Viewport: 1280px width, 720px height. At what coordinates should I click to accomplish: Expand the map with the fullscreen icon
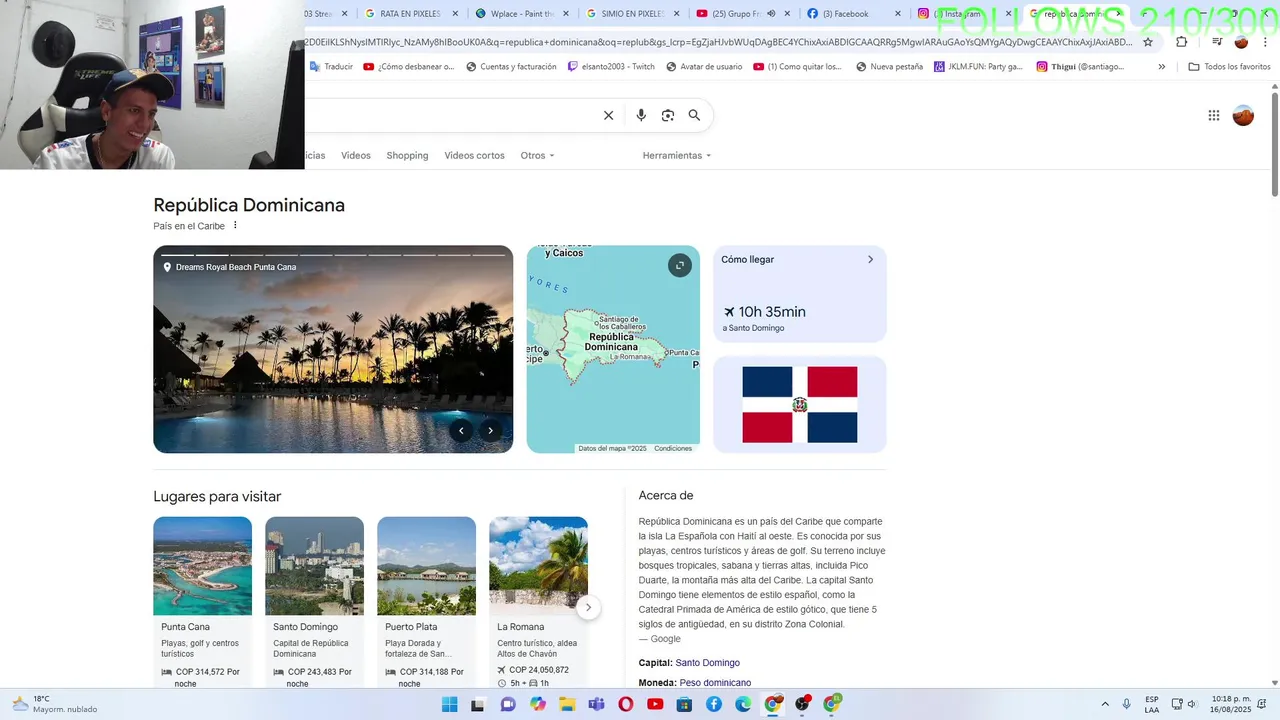(x=680, y=265)
